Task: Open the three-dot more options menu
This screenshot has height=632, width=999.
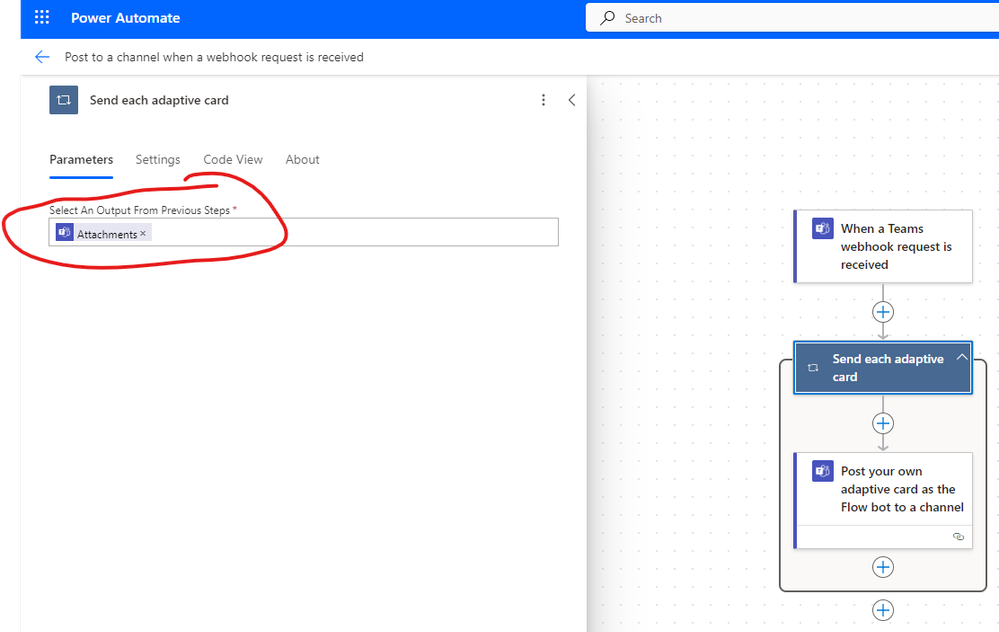Action: (543, 100)
